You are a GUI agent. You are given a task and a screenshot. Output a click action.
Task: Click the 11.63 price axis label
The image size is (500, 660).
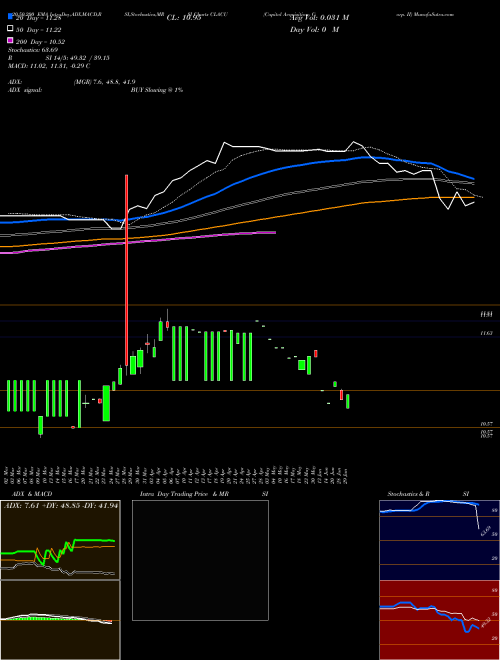click(x=487, y=333)
